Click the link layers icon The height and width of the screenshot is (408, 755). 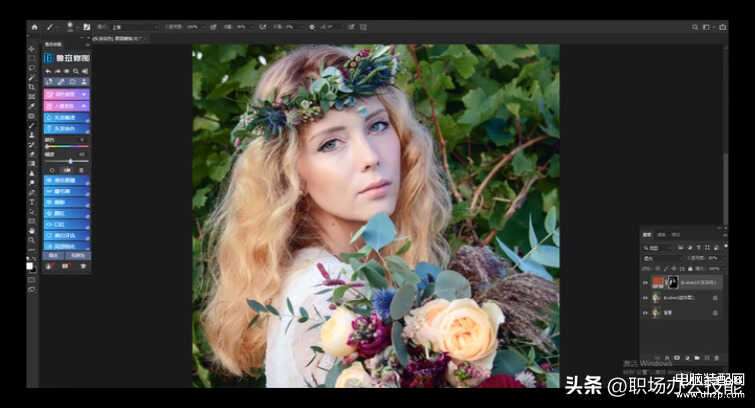click(x=658, y=358)
